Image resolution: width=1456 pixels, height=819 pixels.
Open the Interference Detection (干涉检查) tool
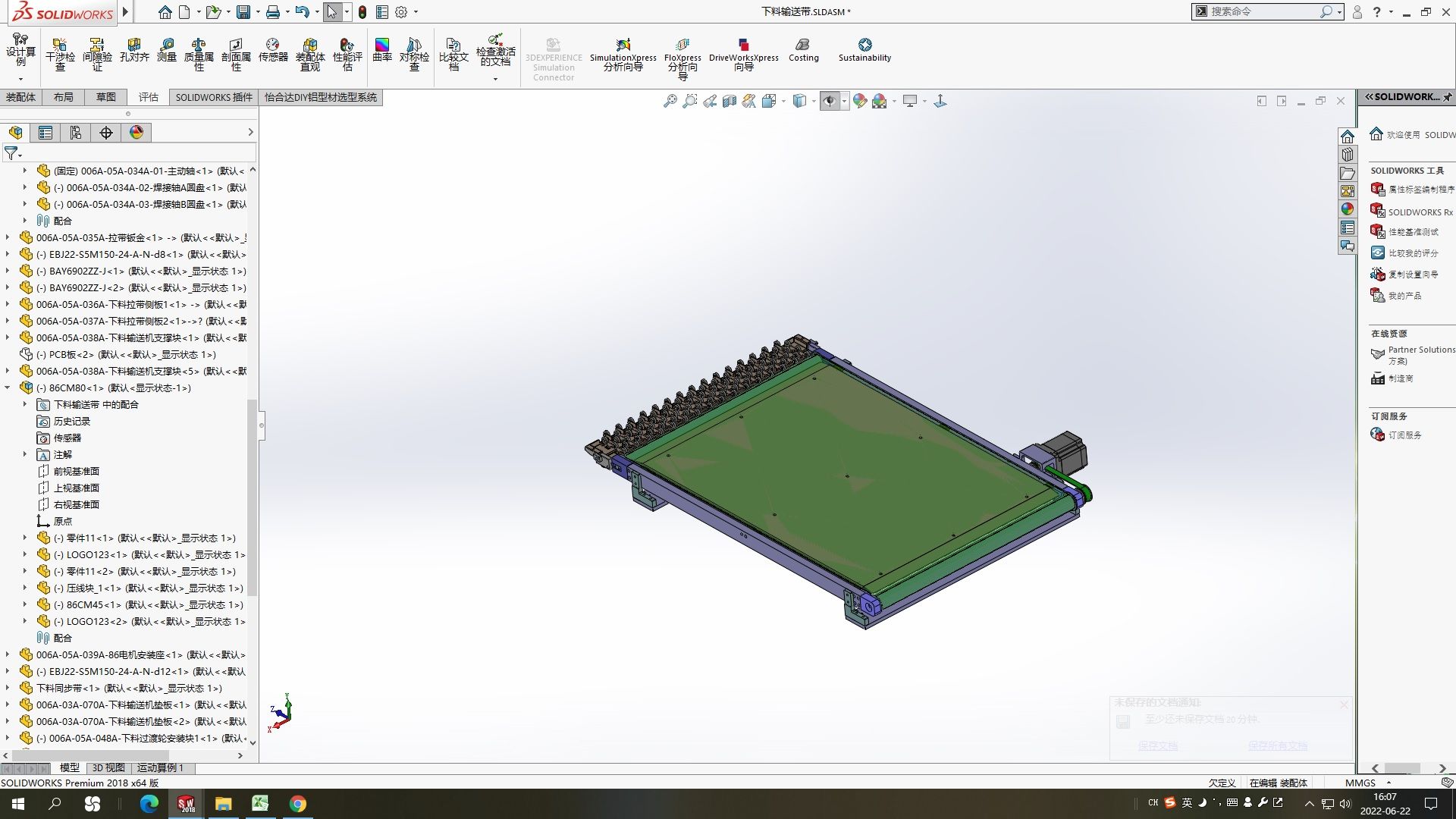60,53
